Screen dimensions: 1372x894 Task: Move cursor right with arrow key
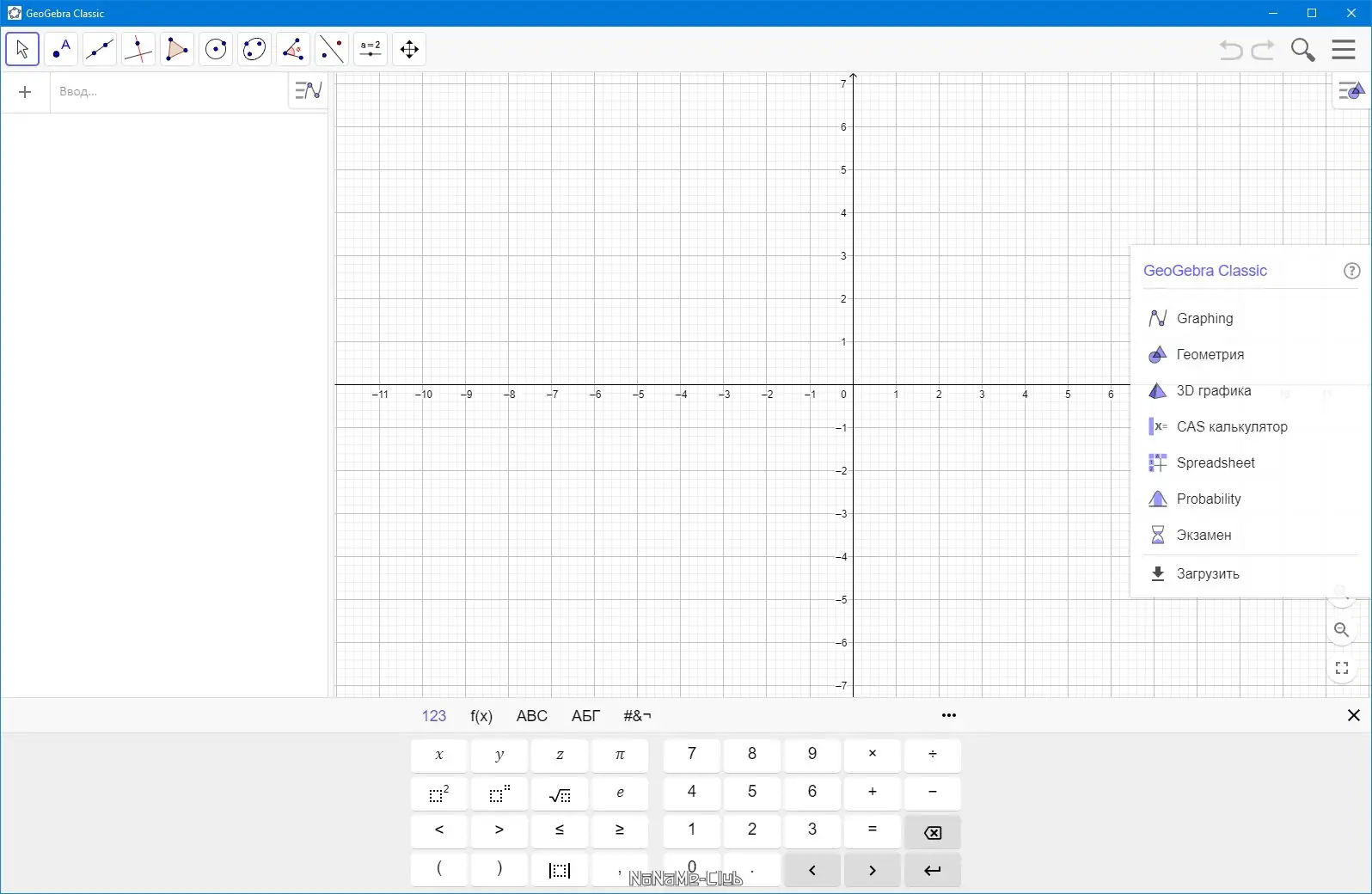873,870
